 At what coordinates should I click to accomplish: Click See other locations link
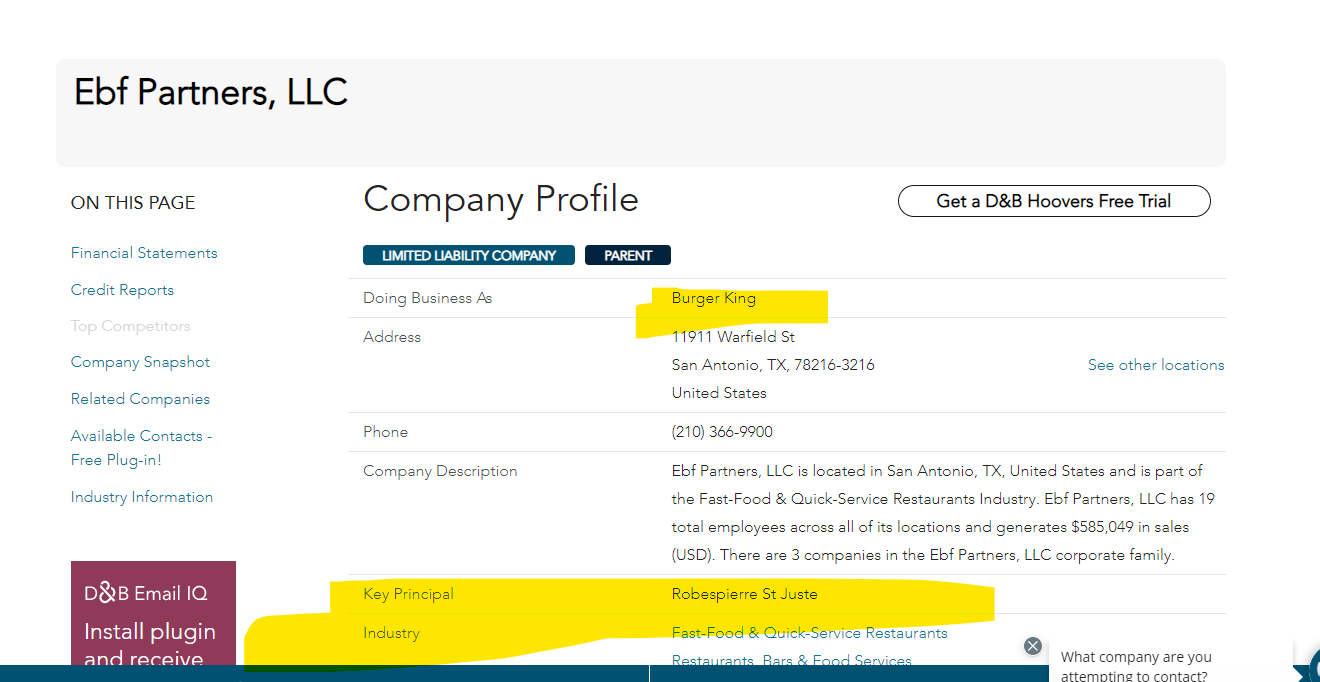1156,365
